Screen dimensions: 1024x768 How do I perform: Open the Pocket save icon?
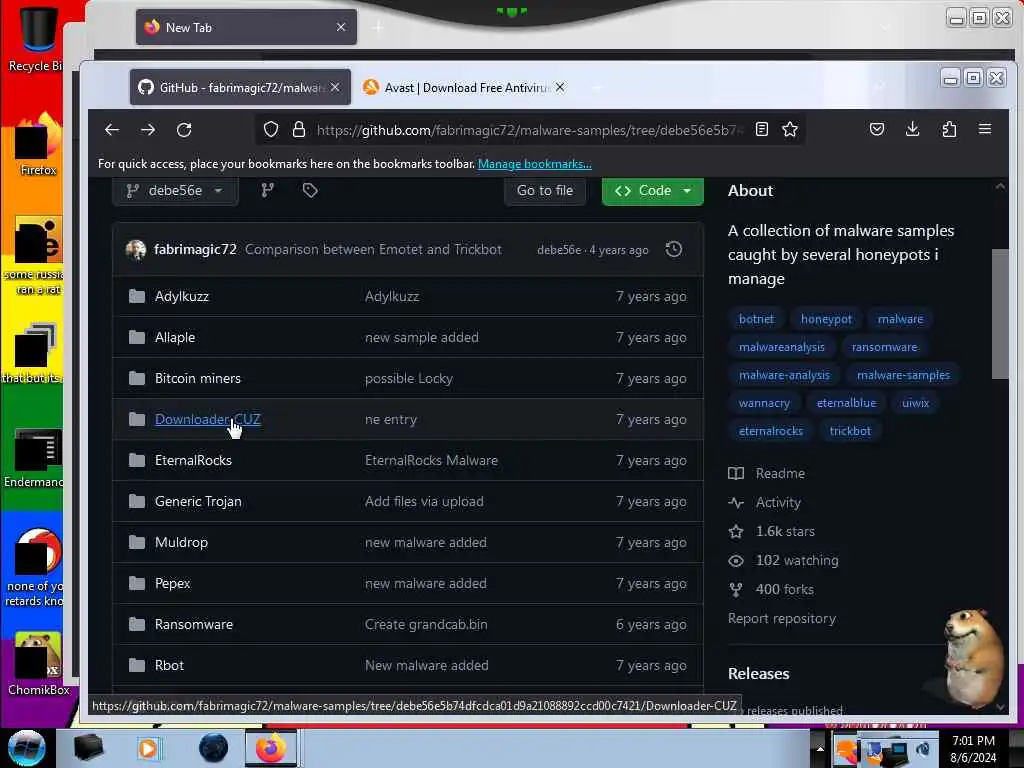(877, 129)
